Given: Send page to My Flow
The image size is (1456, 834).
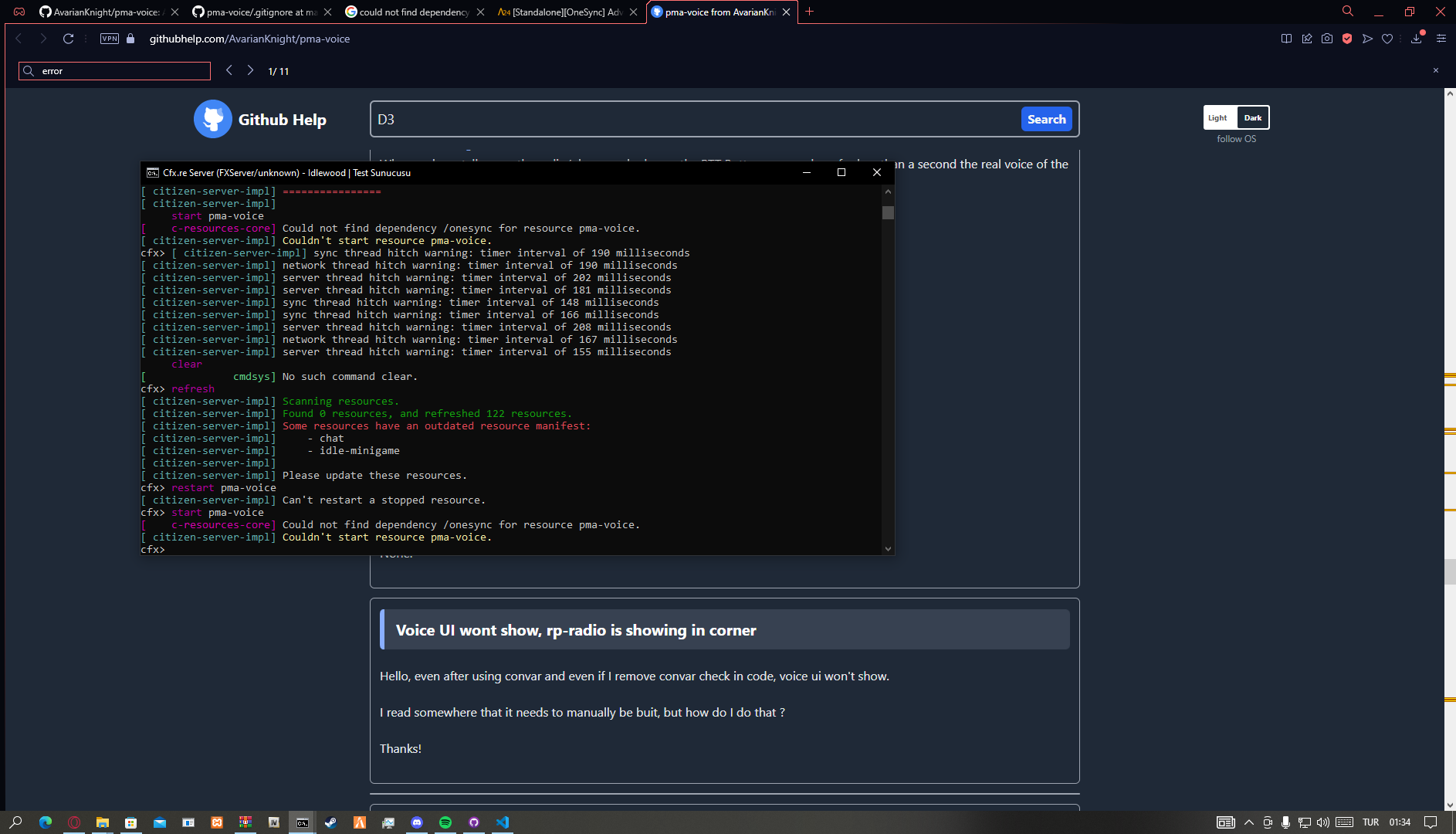Looking at the screenshot, I should [x=1368, y=39].
